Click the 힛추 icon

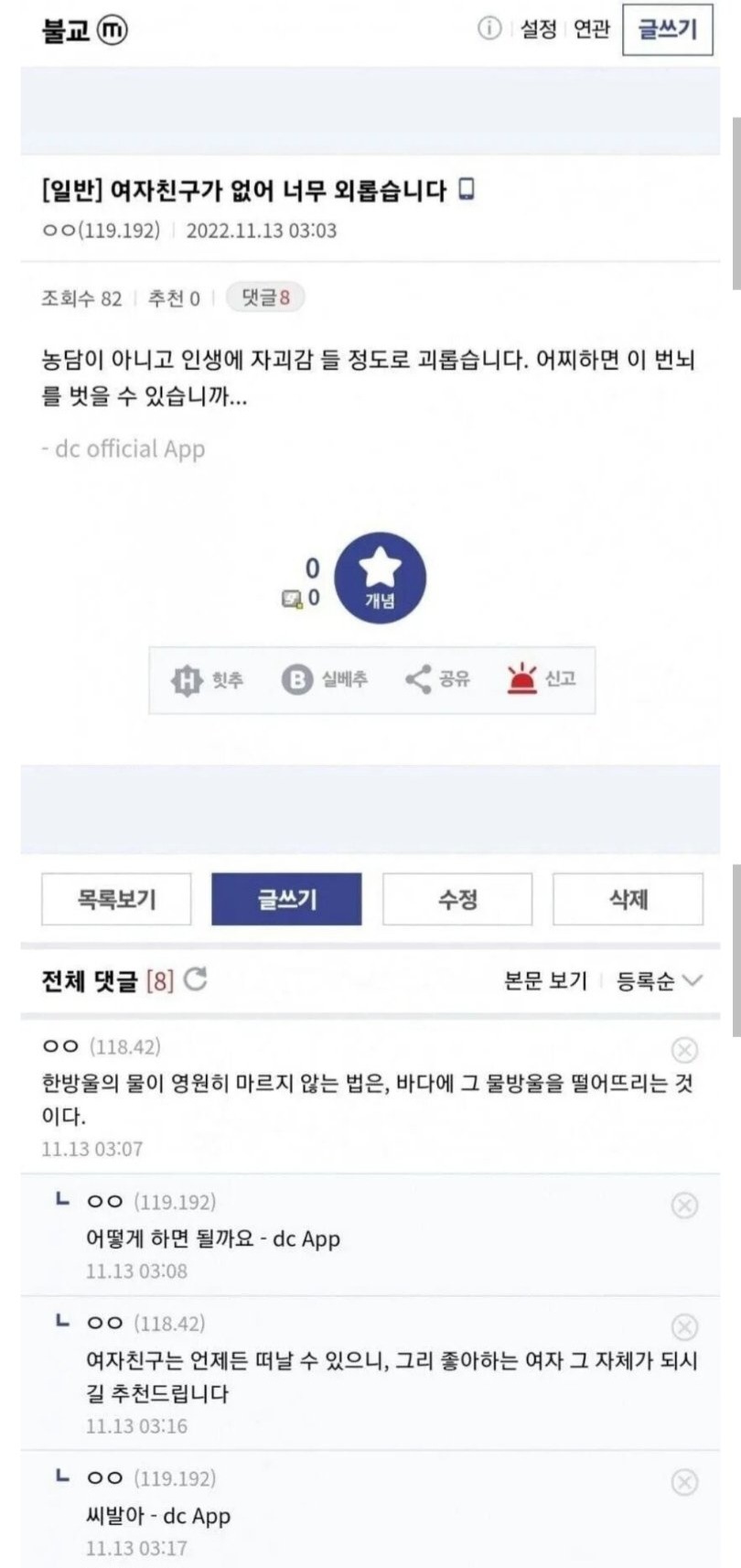click(x=186, y=680)
